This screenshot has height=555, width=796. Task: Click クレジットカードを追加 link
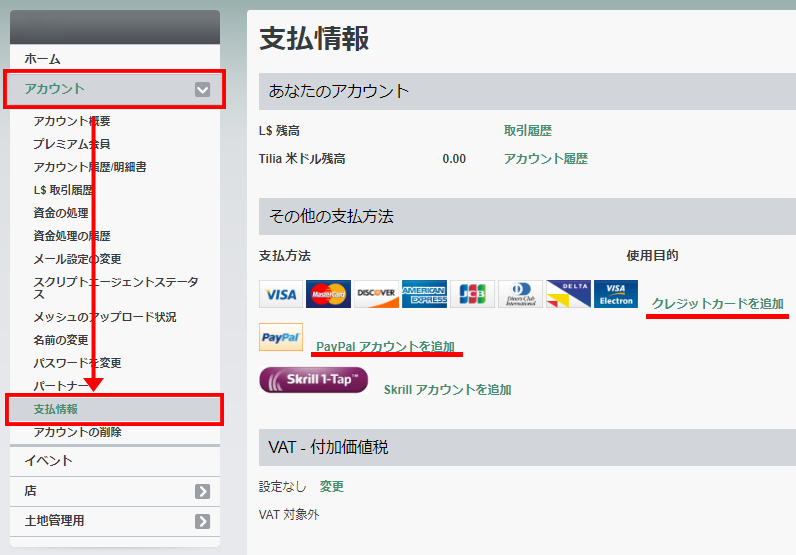point(717,303)
